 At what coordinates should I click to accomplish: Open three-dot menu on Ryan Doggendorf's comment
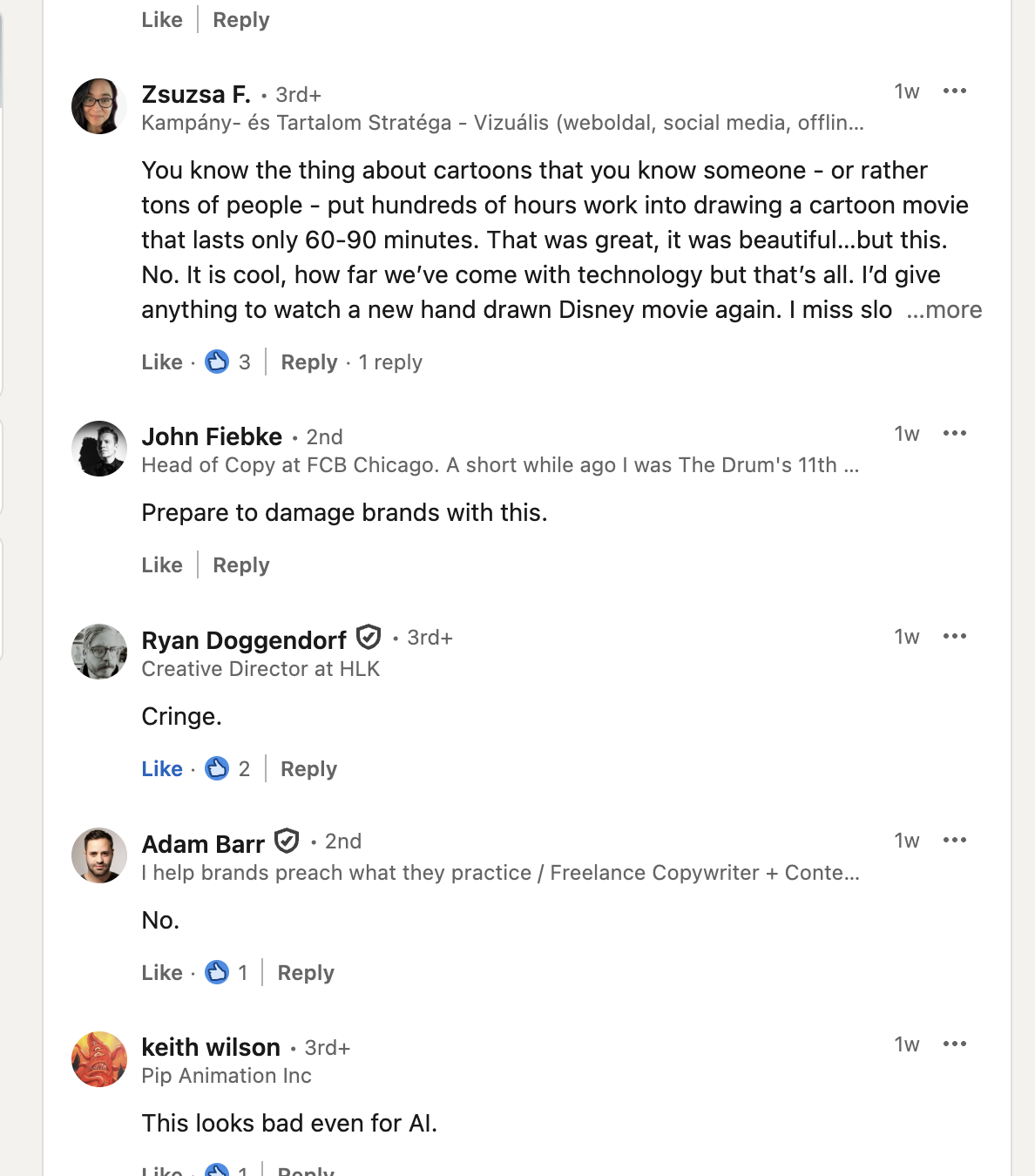955,637
